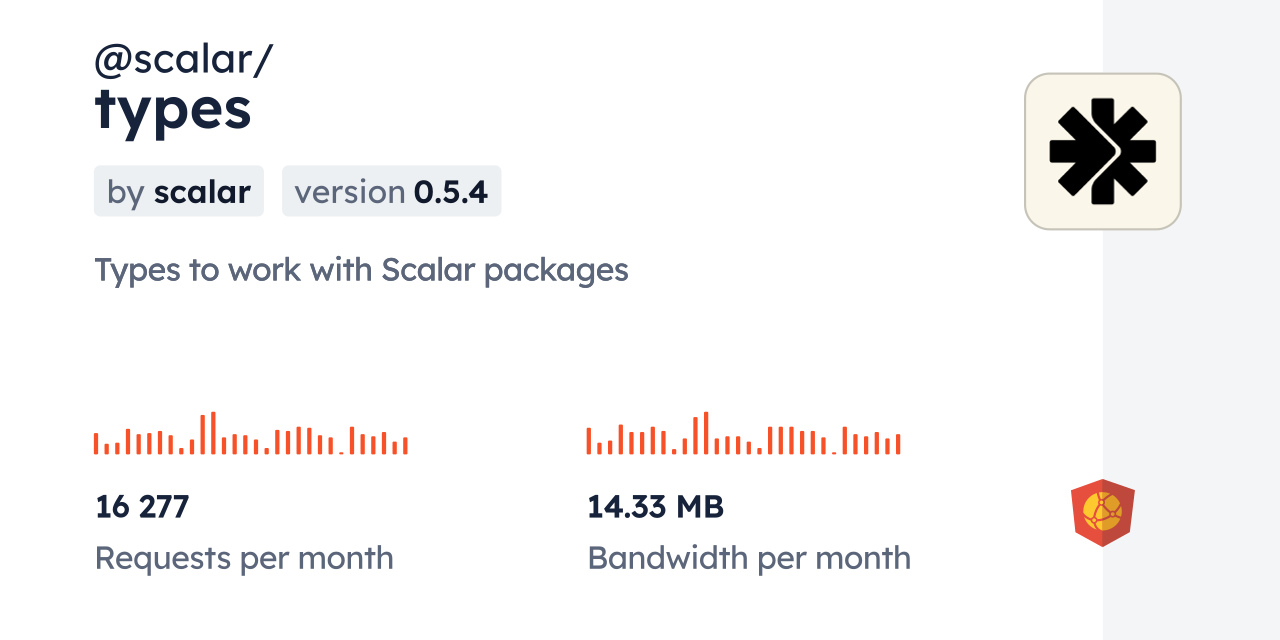Click first bar of requests chart
This screenshot has width=1280, height=640.
pyautogui.click(x=96, y=443)
